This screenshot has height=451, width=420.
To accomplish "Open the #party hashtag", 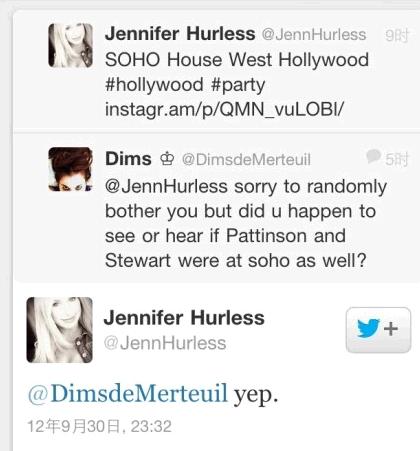I will (238, 85).
